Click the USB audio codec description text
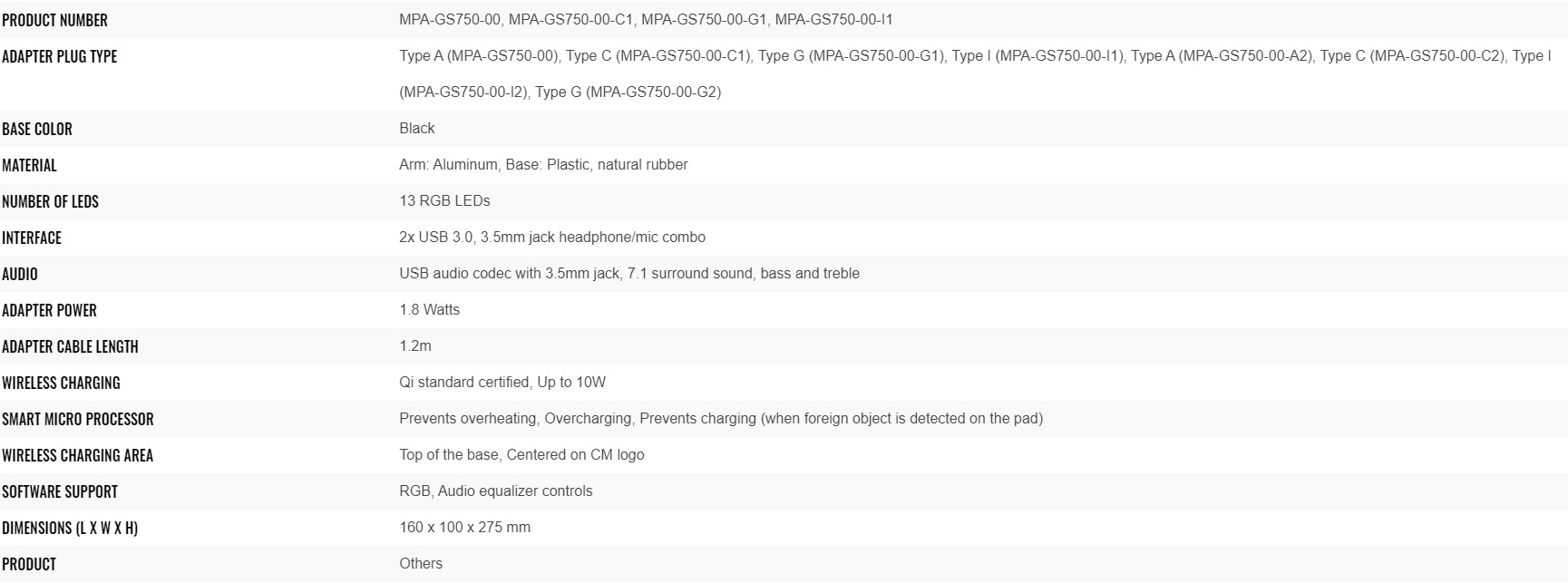1568x583 pixels. point(628,274)
